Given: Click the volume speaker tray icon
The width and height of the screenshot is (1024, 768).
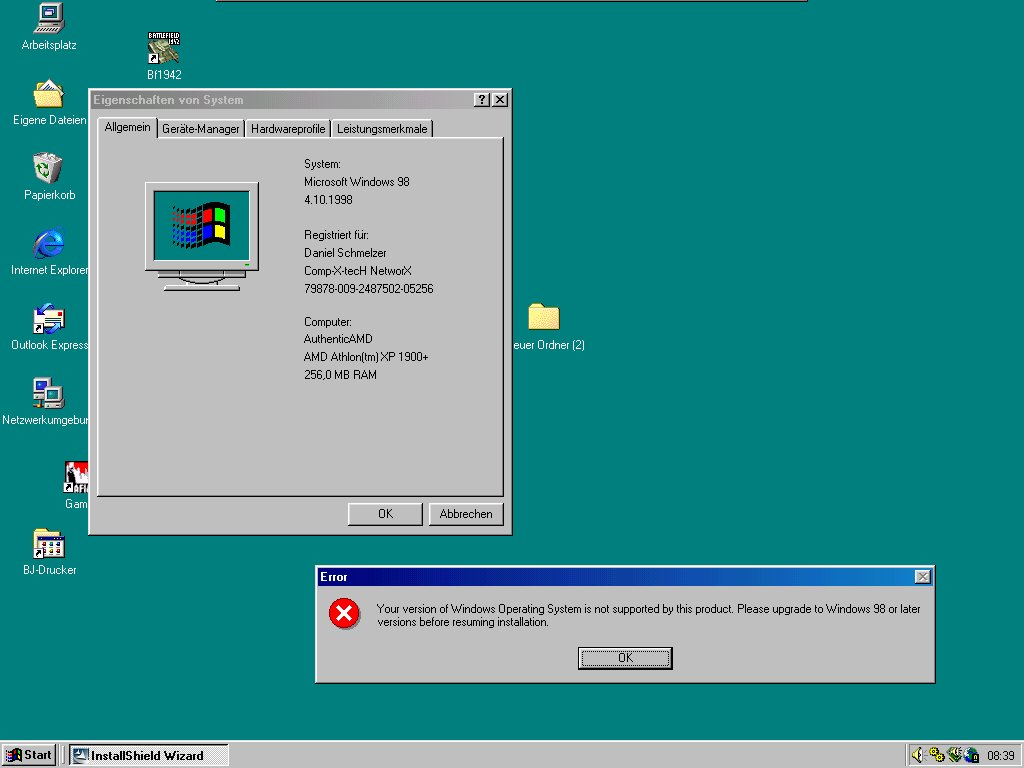Looking at the screenshot, I should pos(918,755).
